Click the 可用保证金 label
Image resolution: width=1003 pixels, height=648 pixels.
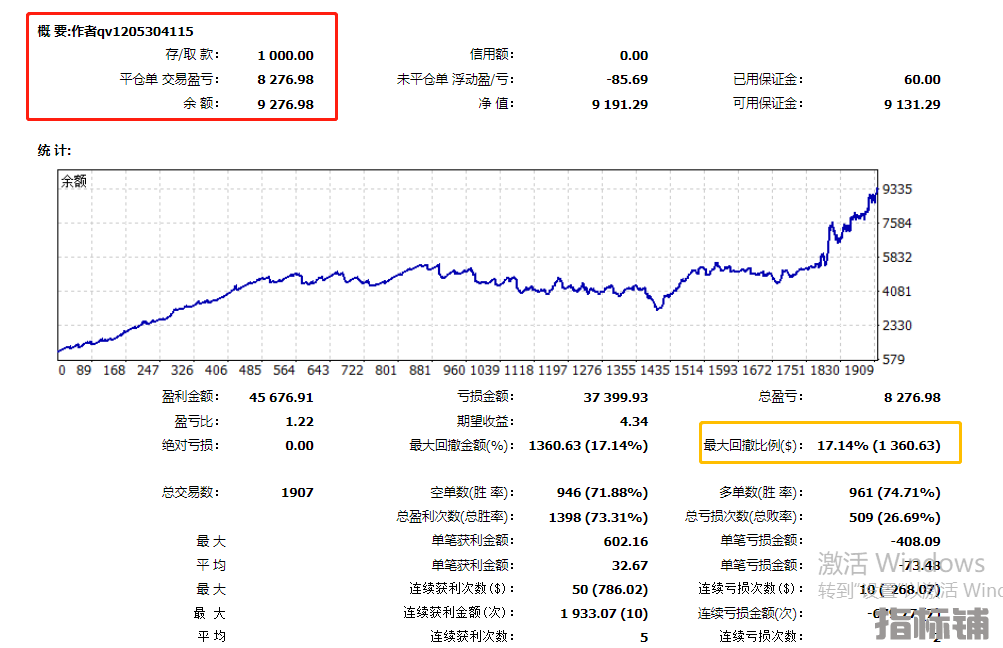tap(768, 104)
